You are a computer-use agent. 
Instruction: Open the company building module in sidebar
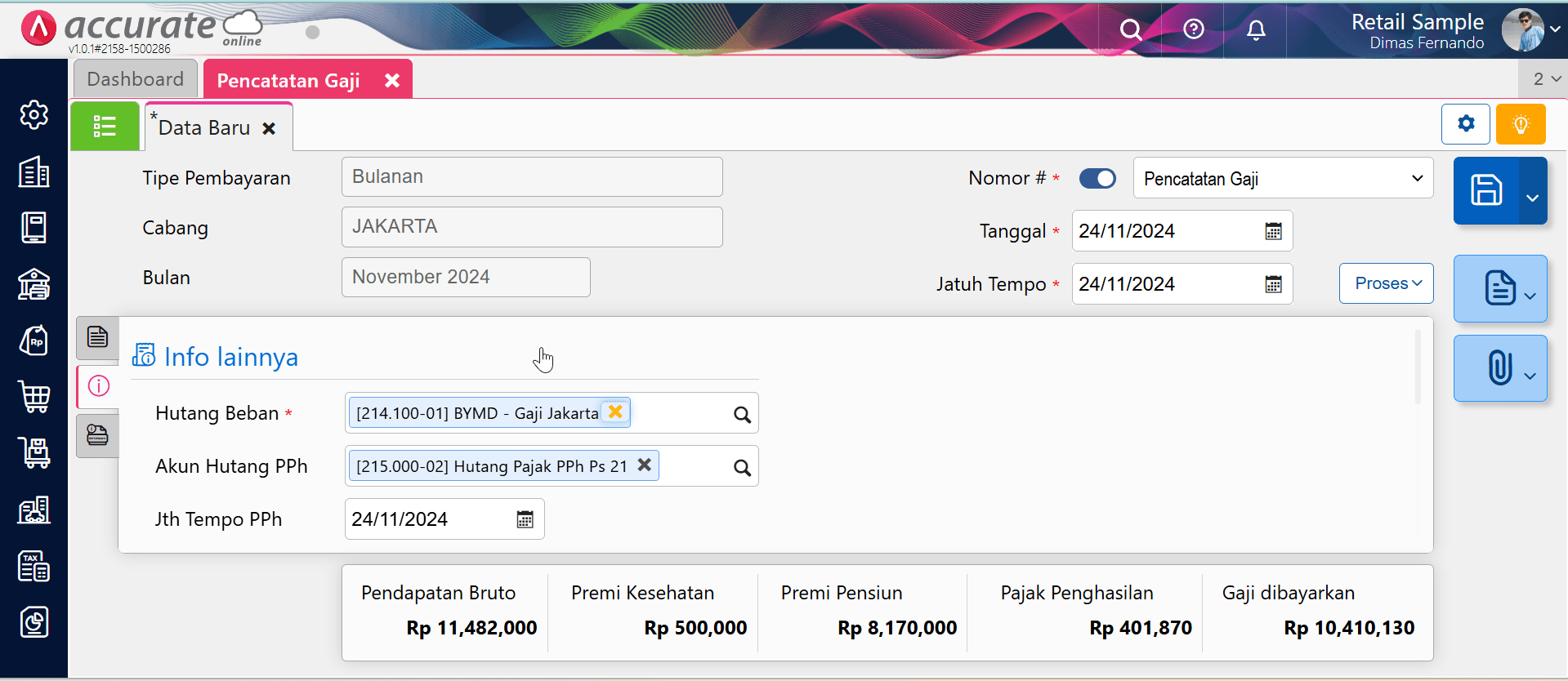[34, 171]
